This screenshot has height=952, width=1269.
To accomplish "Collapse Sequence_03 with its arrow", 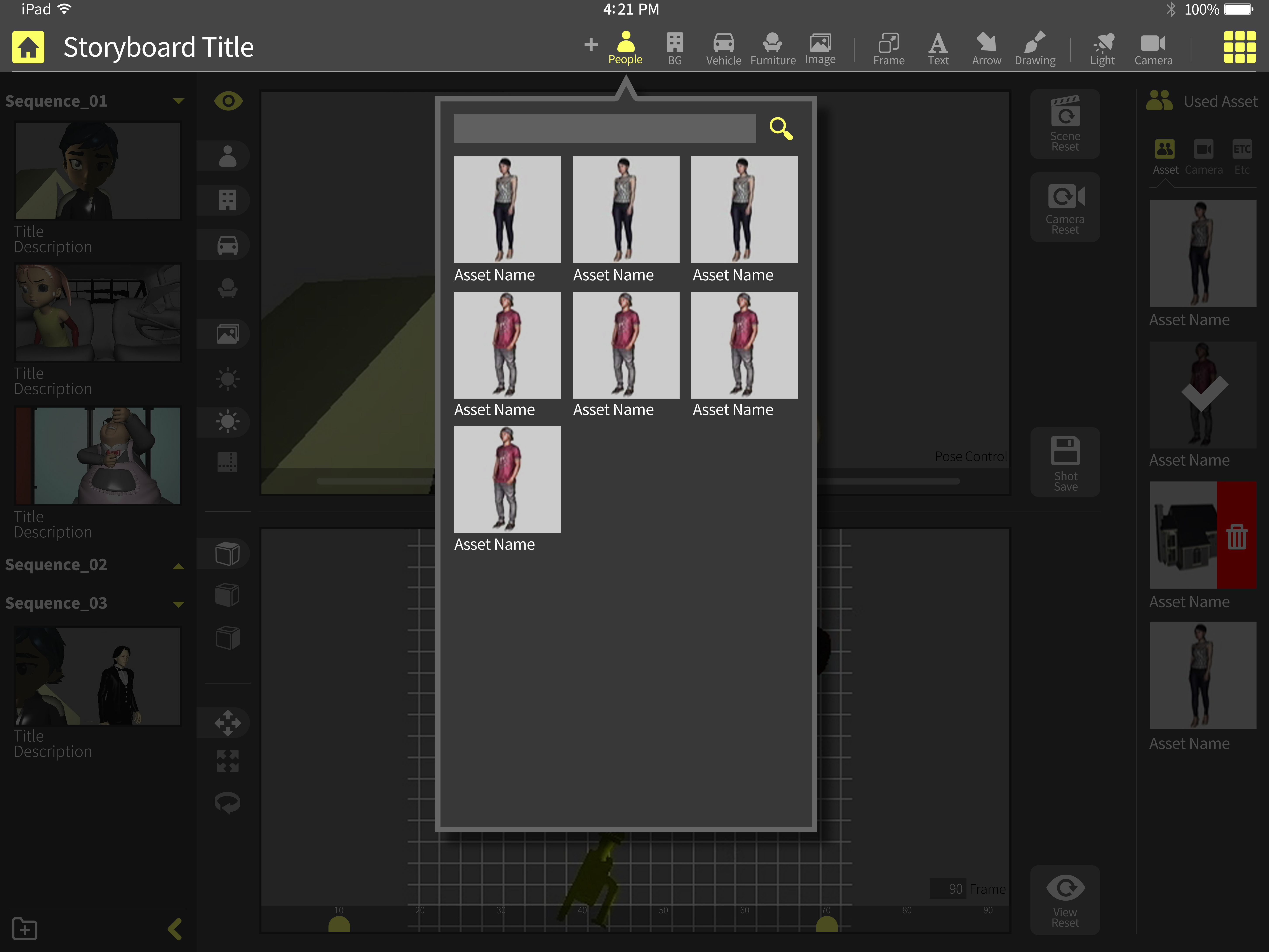I will point(178,604).
